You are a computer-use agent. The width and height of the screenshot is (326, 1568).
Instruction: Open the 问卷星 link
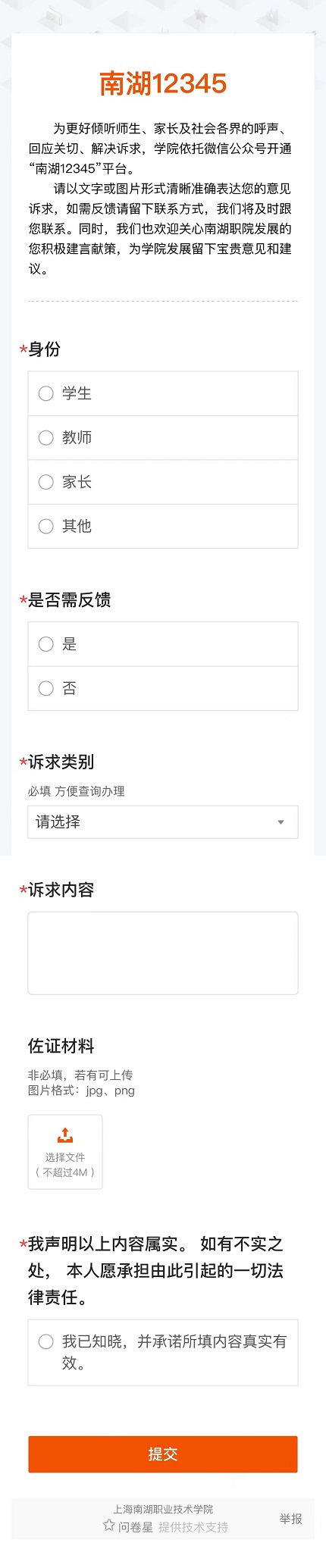[135, 1526]
